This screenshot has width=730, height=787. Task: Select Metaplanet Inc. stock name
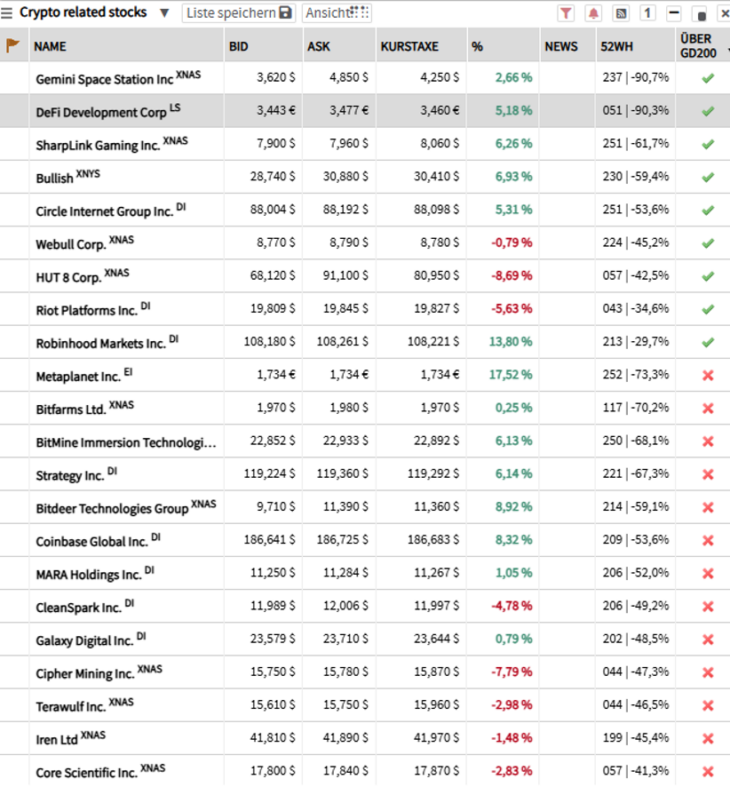78,376
